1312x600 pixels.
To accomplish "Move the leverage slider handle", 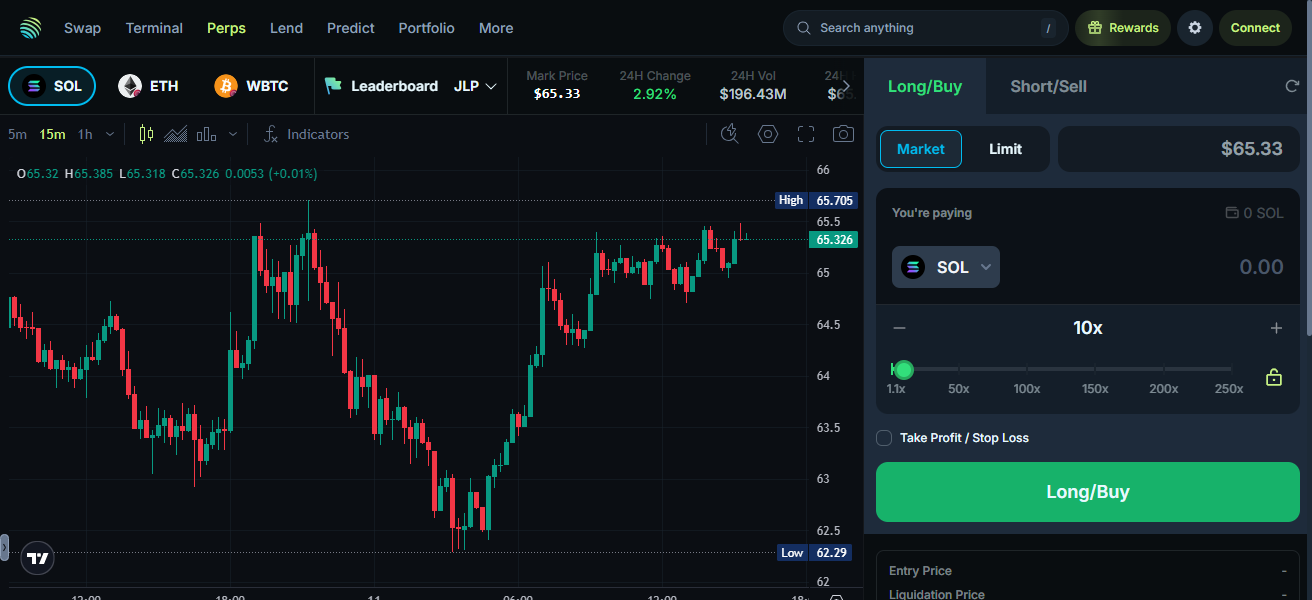I will (904, 370).
